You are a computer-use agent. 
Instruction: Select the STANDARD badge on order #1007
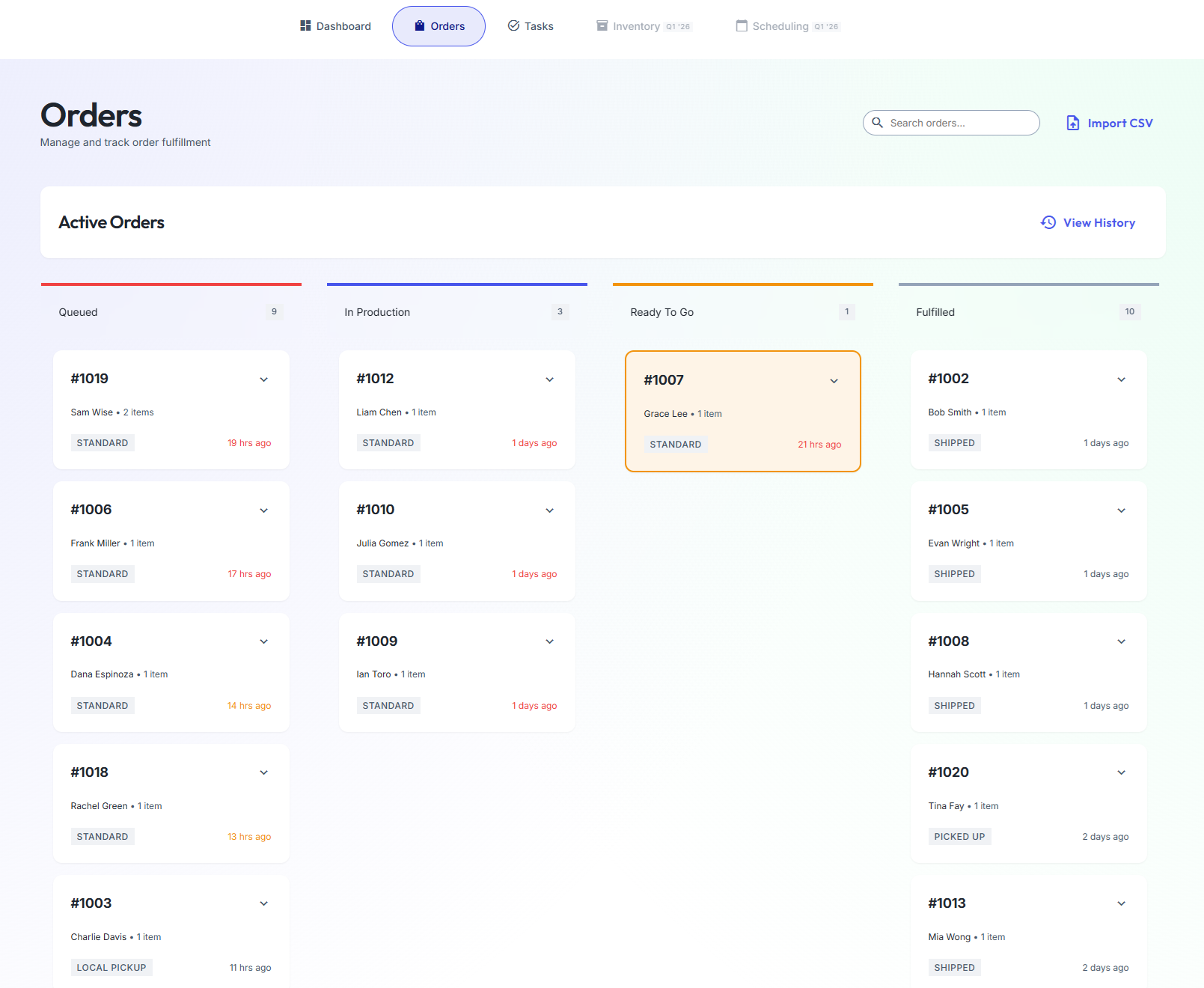(x=675, y=444)
